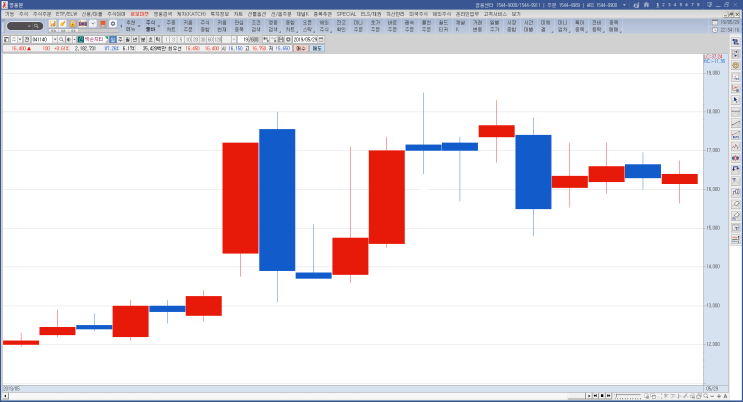Open the 주식주문 menu
The width and height of the screenshot is (743, 402).
tap(42, 14)
